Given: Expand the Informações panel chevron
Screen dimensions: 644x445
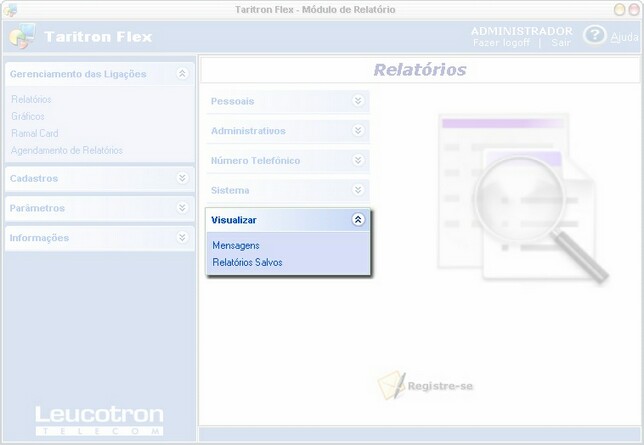Looking at the screenshot, I should point(182,237).
